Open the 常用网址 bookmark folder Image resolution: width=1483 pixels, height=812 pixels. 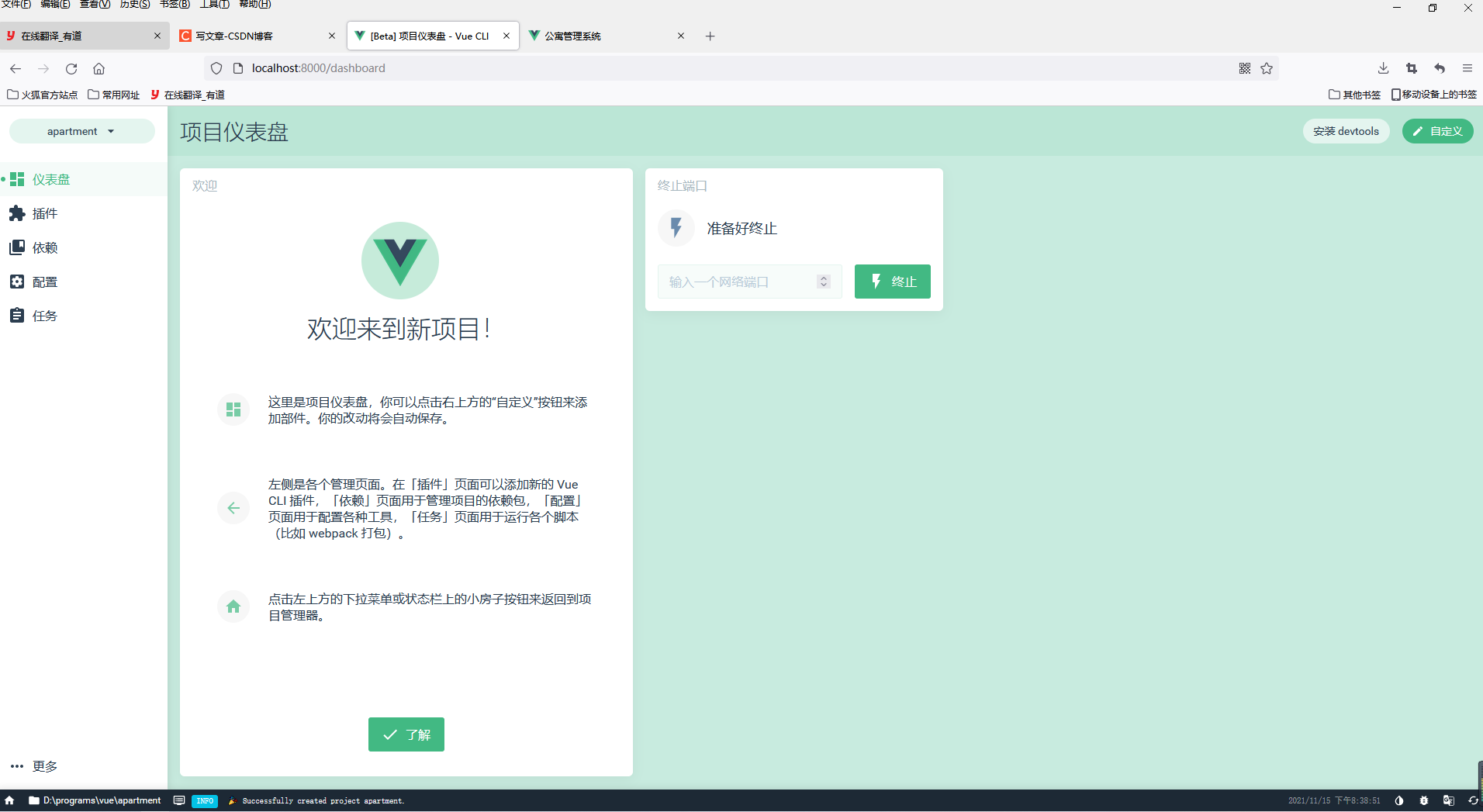pos(114,95)
